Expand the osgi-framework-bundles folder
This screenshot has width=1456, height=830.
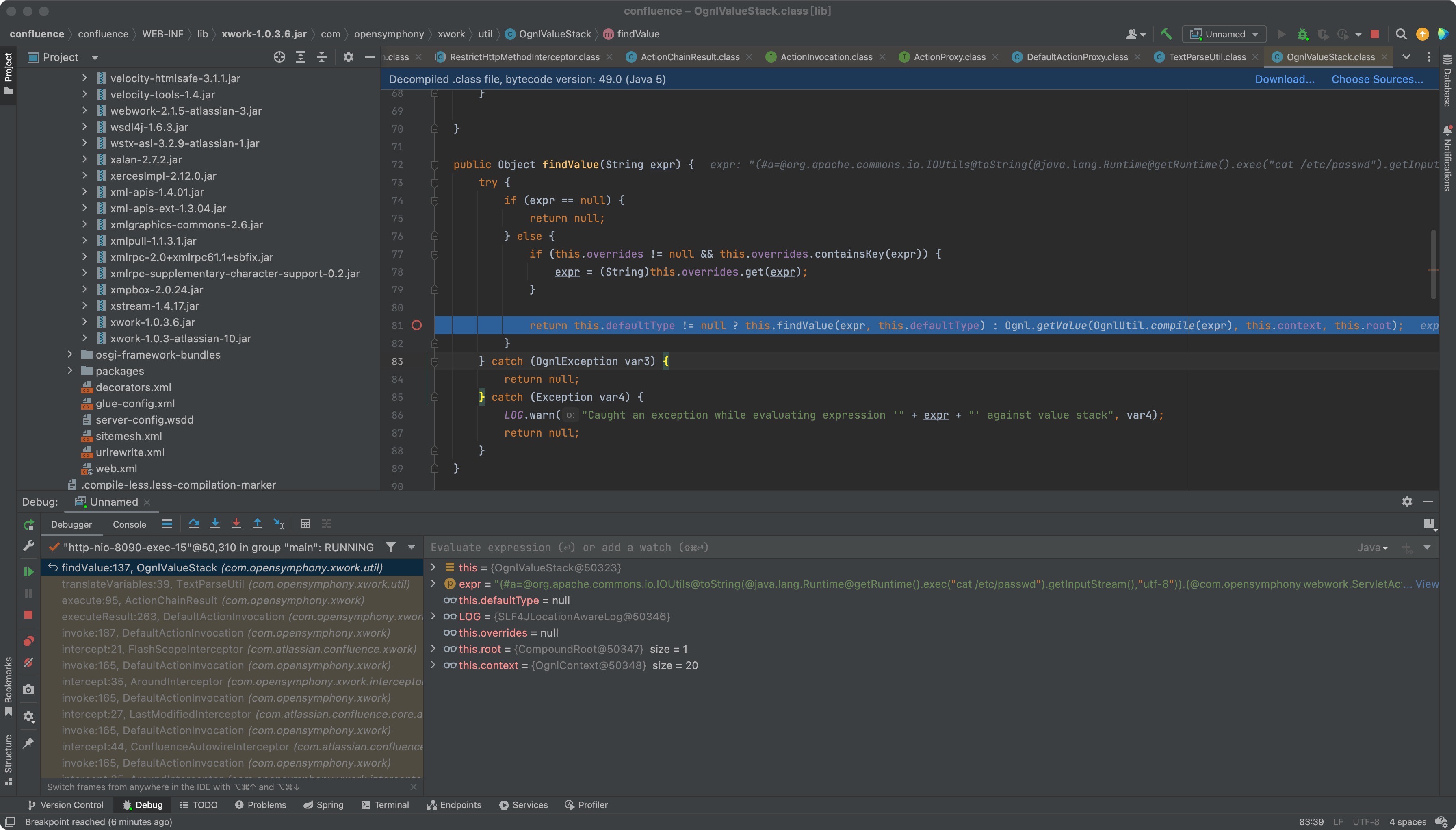[70, 354]
